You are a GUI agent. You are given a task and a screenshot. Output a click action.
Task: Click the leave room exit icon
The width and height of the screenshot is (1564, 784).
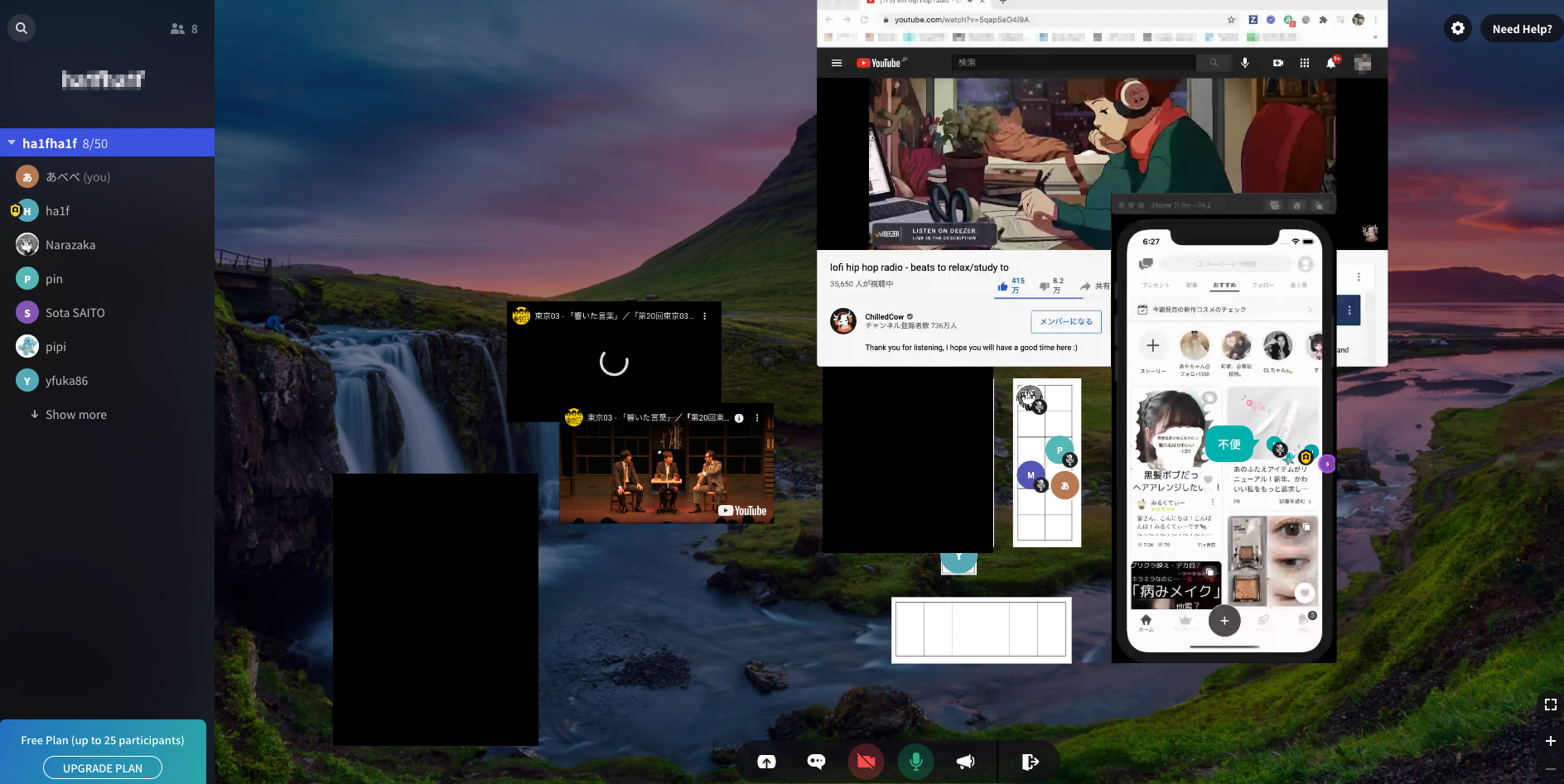(1030, 762)
